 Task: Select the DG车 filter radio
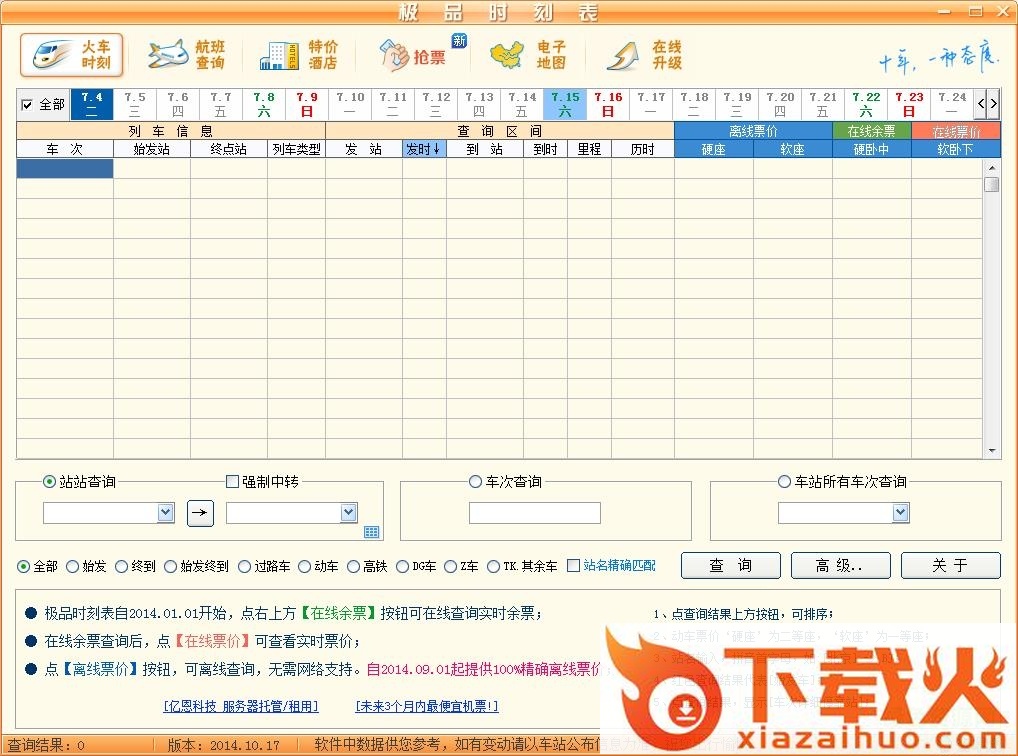tap(403, 566)
